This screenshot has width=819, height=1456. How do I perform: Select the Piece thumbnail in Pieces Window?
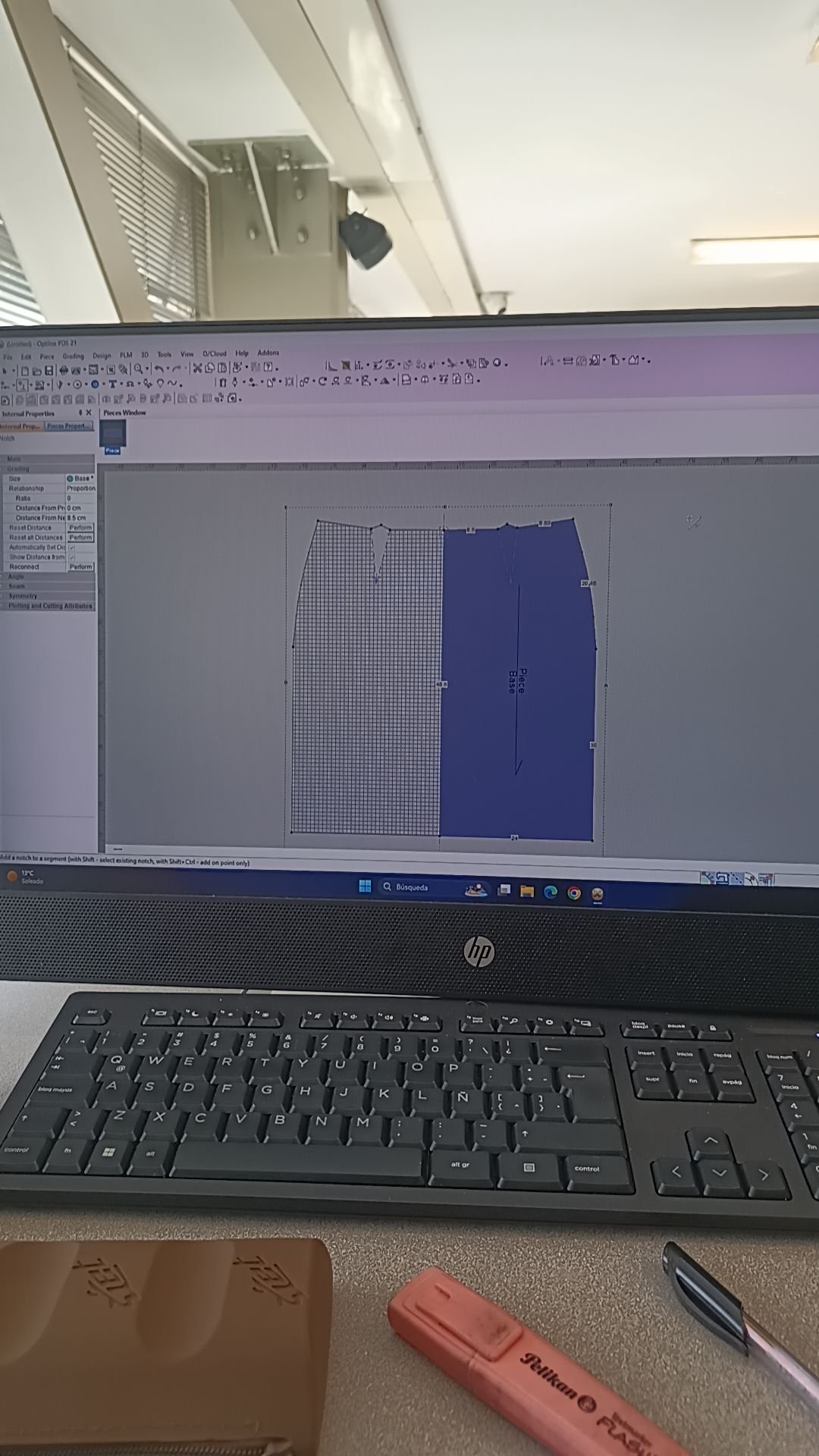(x=112, y=436)
